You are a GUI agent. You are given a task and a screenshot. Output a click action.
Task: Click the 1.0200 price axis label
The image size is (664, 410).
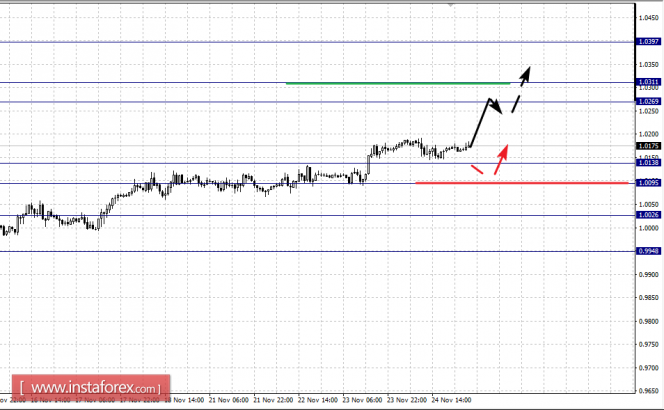649,134
